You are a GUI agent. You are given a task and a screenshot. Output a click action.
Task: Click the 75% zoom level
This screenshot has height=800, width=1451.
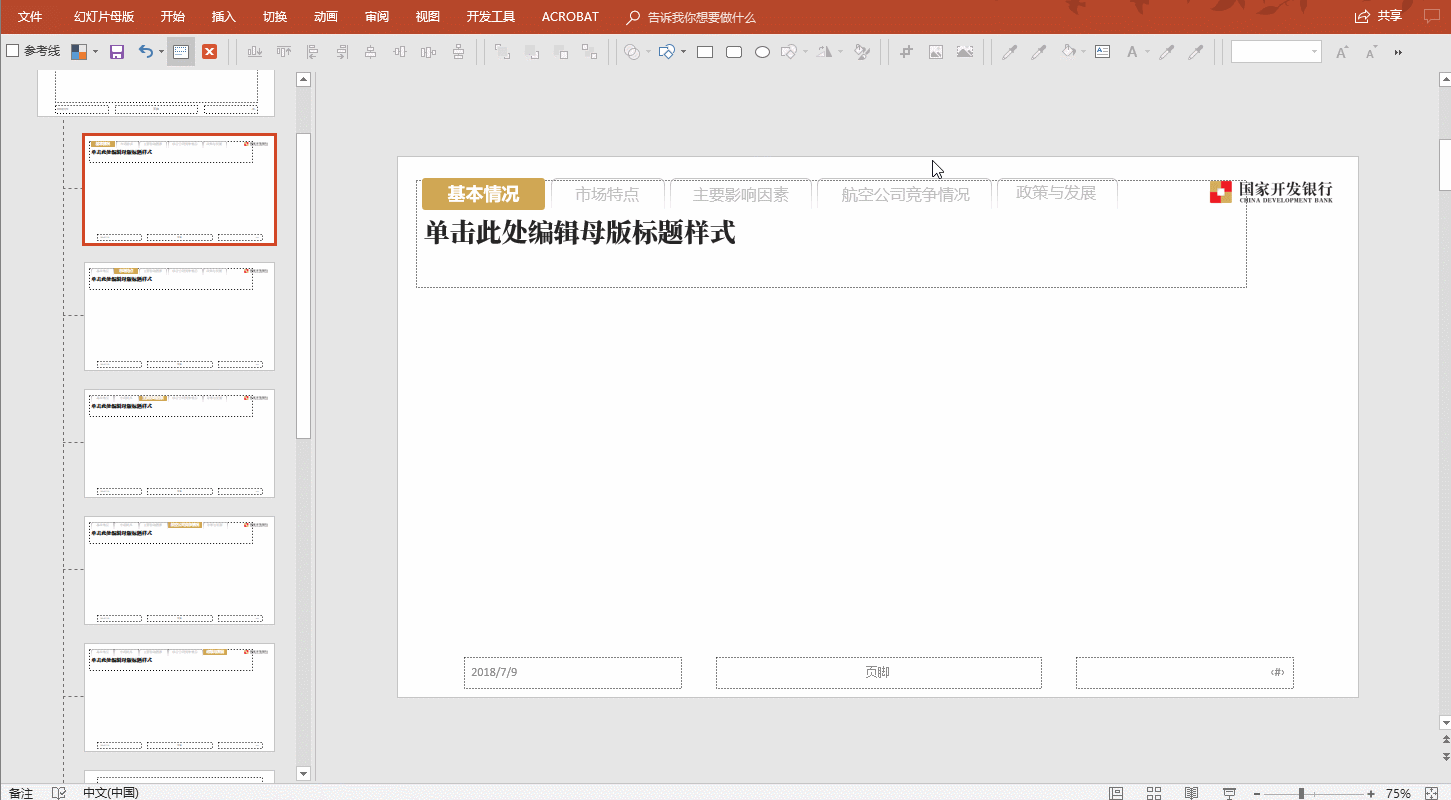click(x=1398, y=793)
